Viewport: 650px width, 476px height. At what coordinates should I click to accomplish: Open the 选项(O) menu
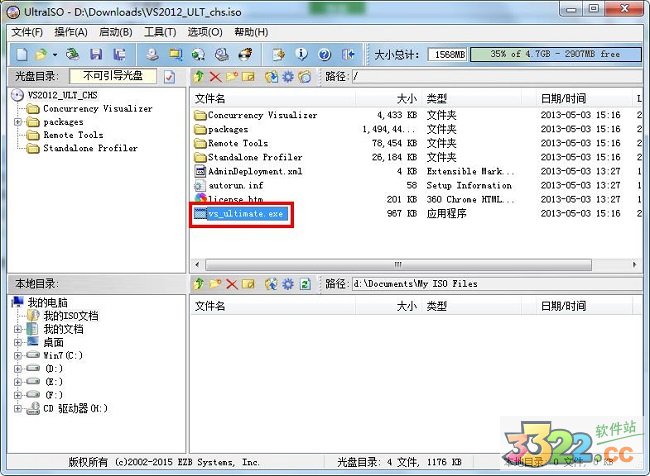click(x=205, y=32)
